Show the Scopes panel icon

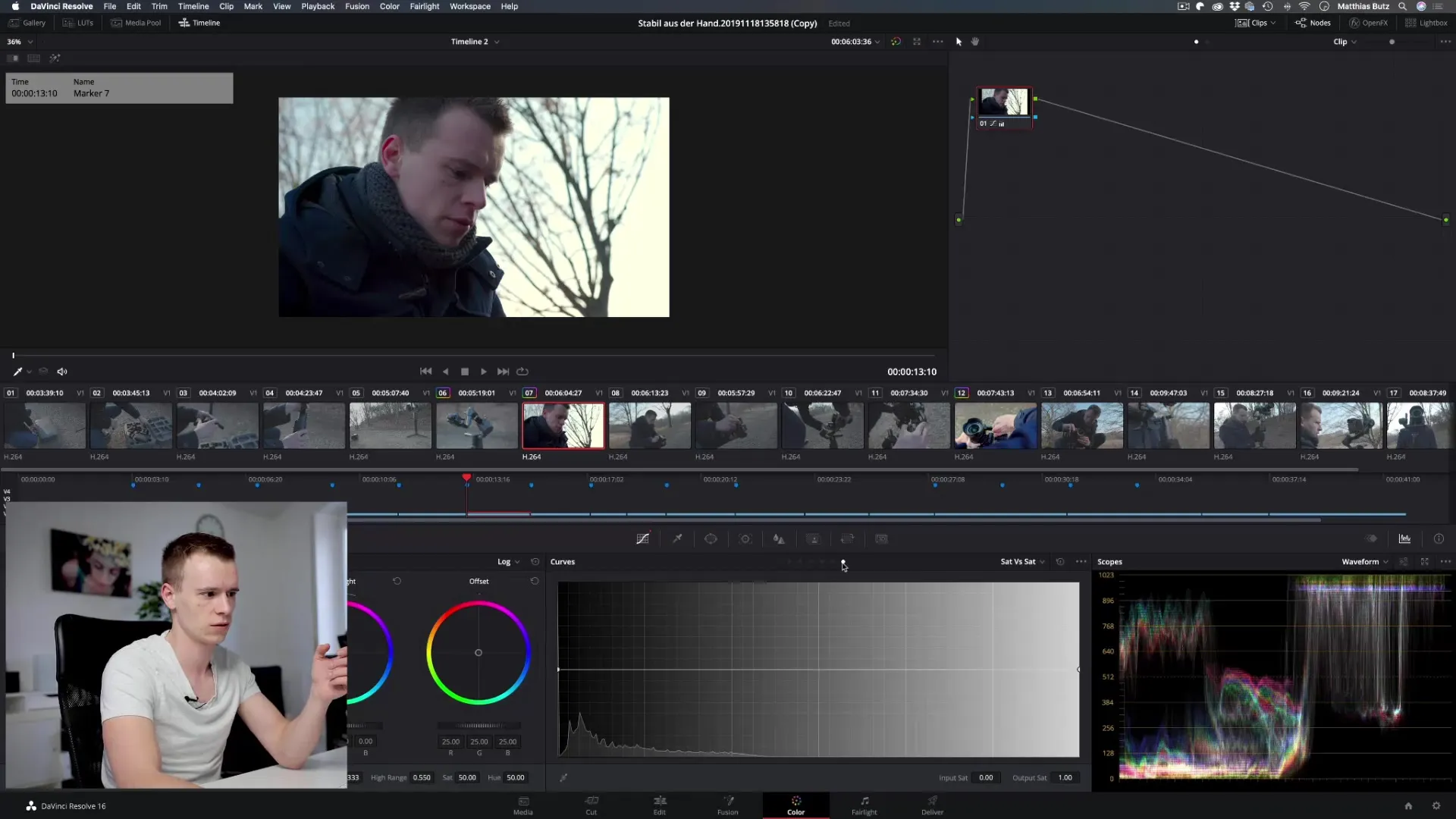pos(1404,538)
